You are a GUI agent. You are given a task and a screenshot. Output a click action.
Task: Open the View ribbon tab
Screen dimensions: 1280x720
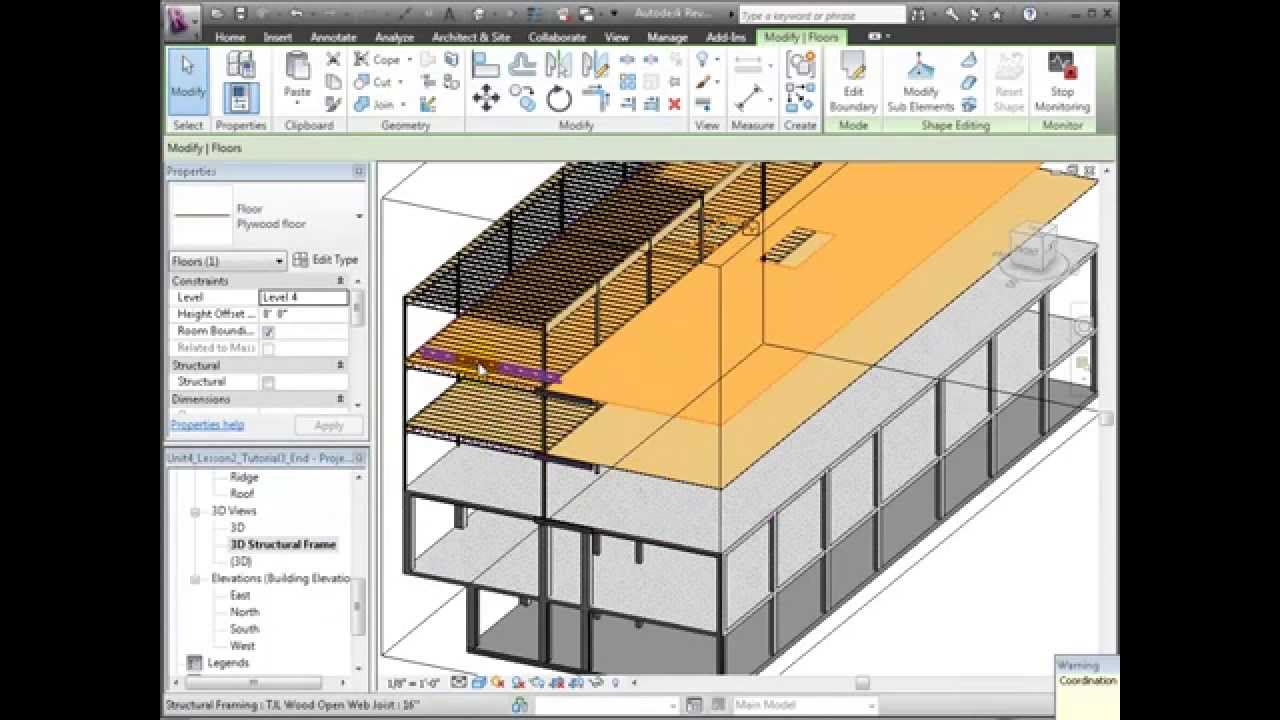pyautogui.click(x=617, y=37)
